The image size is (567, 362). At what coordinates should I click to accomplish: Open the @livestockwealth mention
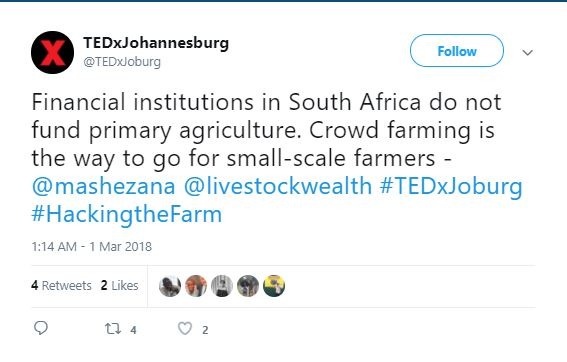point(278,186)
